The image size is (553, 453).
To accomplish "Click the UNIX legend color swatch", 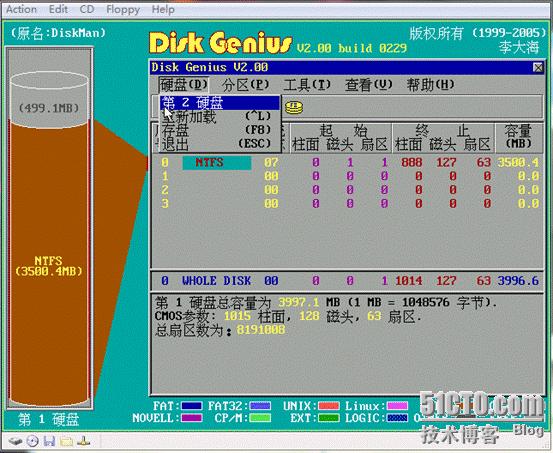I will [329, 406].
